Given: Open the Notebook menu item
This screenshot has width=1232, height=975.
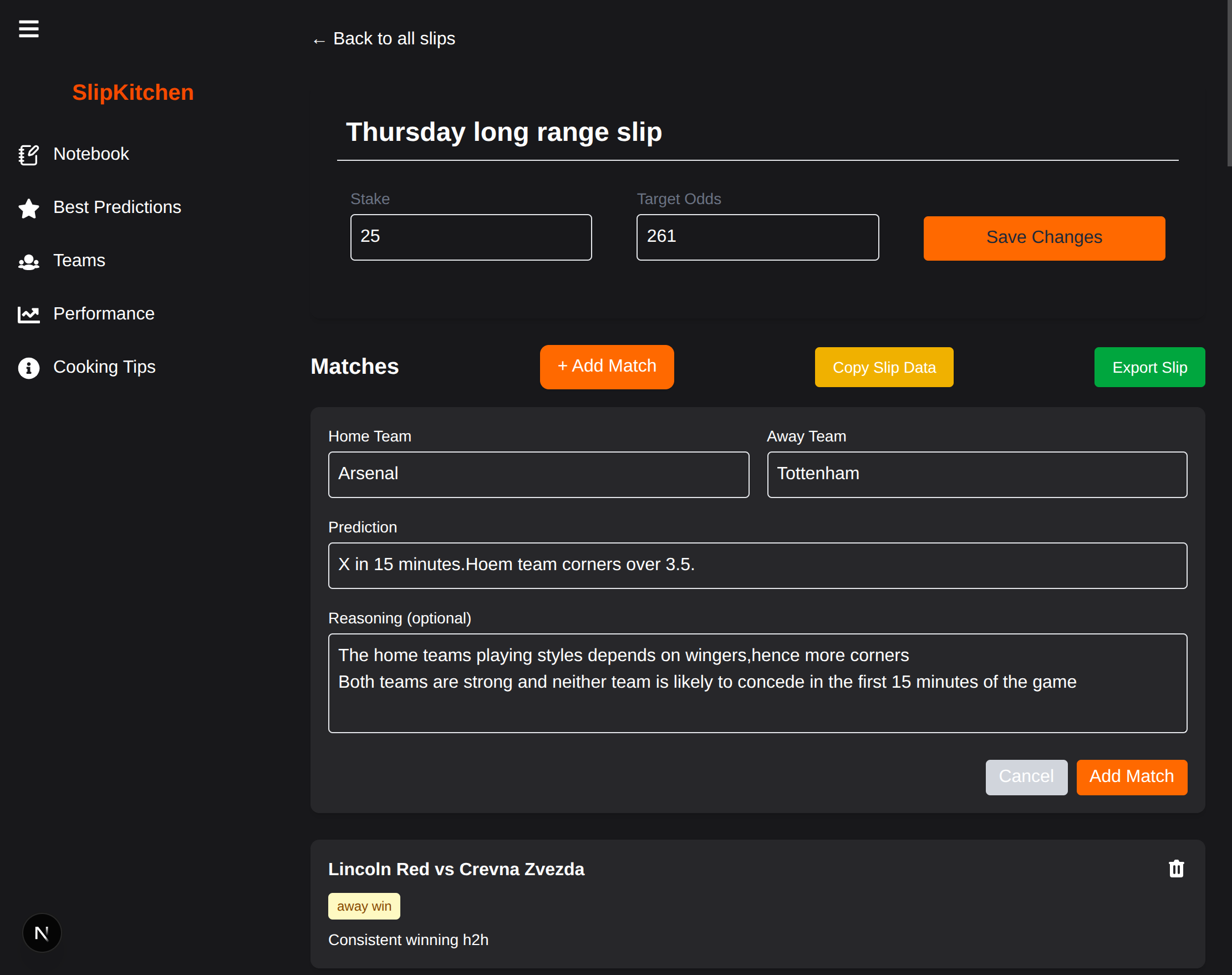Looking at the screenshot, I should [91, 154].
